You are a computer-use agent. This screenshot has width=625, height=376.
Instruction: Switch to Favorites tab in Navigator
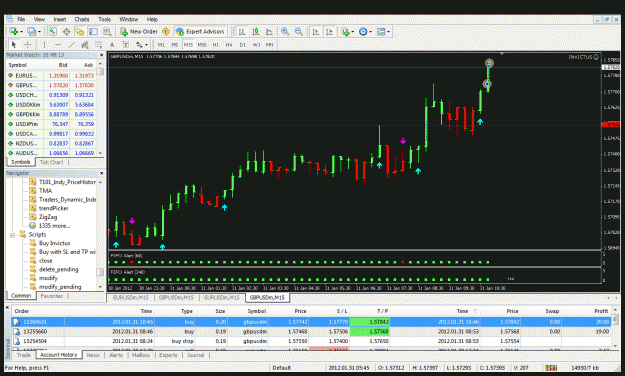point(51,296)
